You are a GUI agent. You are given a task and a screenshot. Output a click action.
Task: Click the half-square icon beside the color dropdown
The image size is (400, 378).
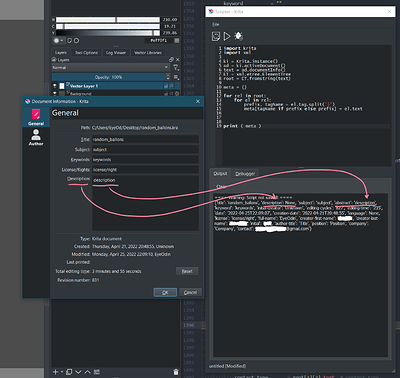70,41
